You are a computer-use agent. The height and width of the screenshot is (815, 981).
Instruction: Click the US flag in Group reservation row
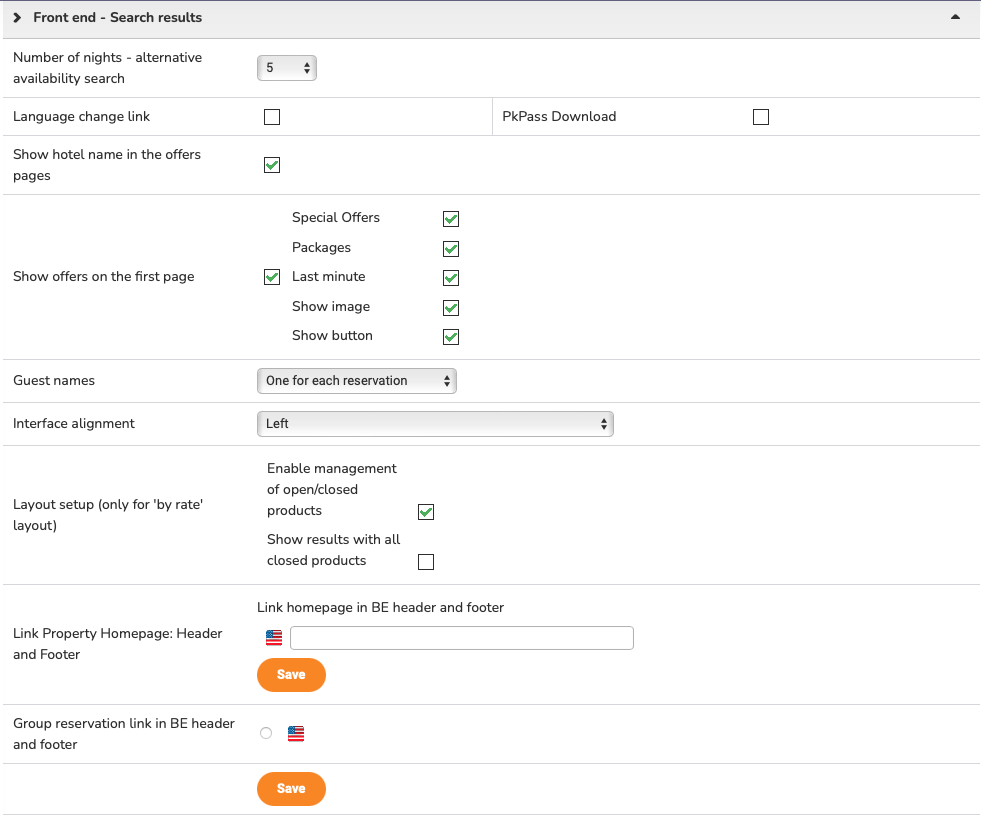coord(296,734)
